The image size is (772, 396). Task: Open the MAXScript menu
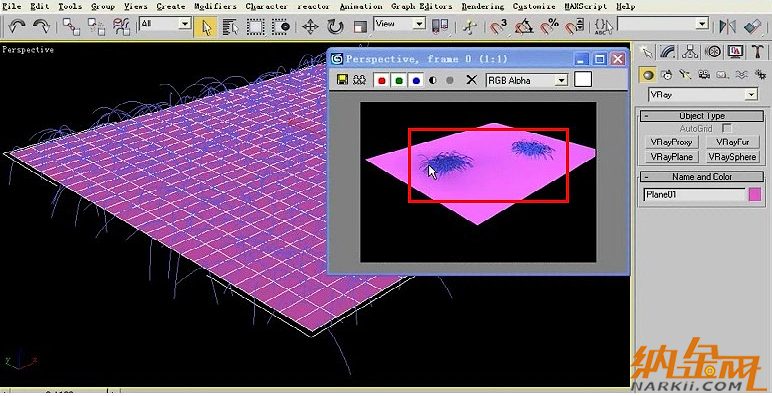pyautogui.click(x=585, y=6)
